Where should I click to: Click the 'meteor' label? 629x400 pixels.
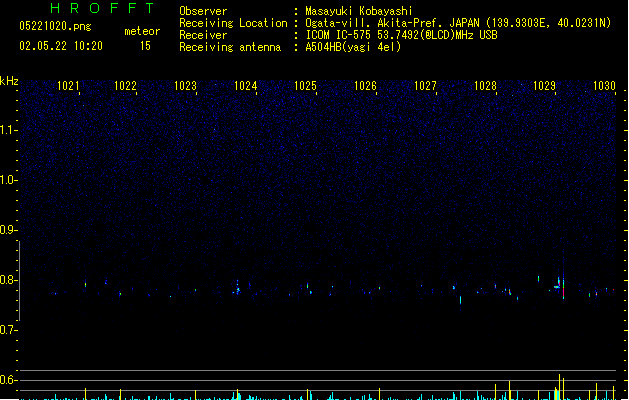click(142, 31)
